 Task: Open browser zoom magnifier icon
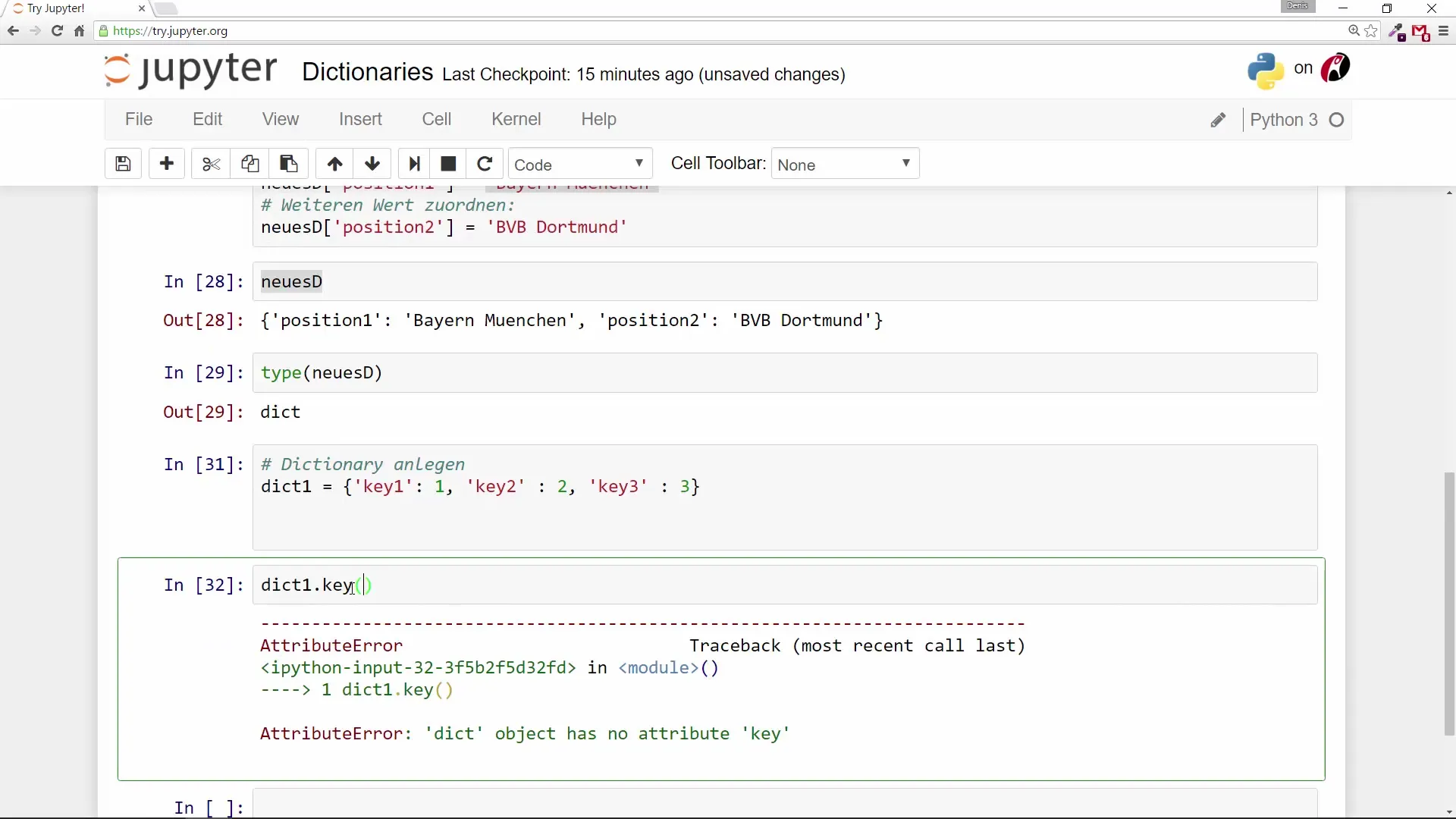click(x=1354, y=31)
